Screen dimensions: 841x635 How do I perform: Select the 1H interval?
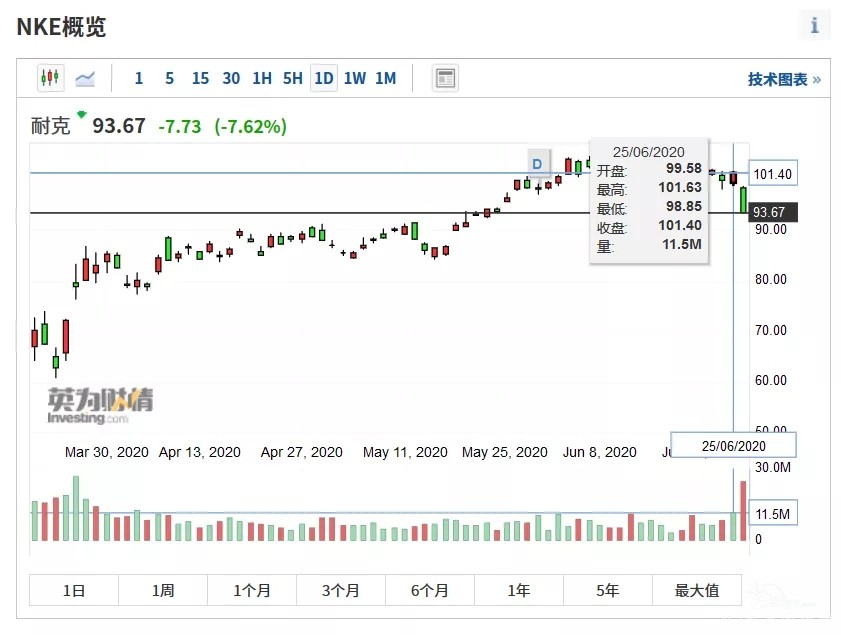pyautogui.click(x=261, y=78)
